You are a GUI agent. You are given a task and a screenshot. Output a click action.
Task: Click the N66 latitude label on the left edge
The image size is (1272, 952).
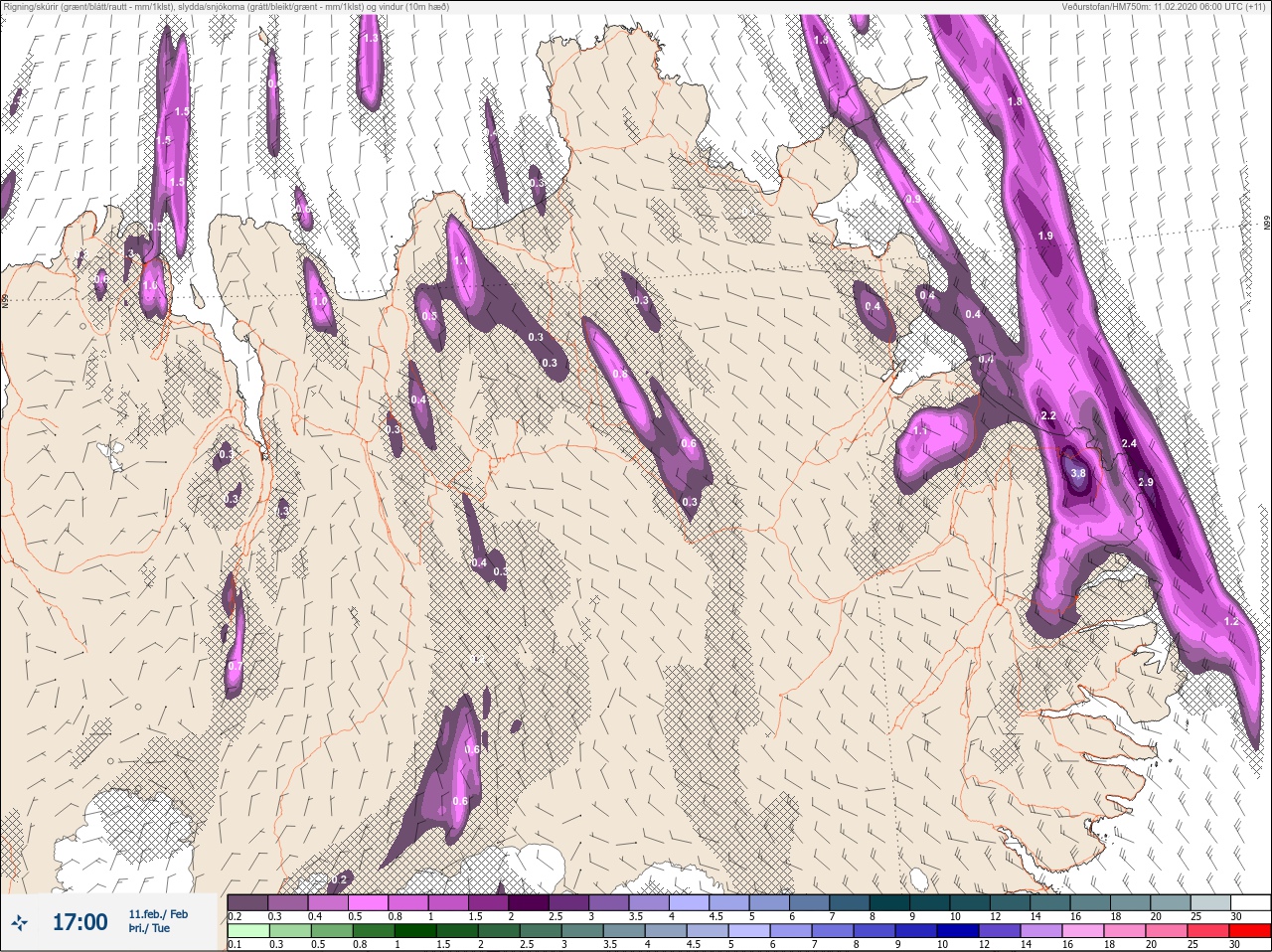point(5,300)
